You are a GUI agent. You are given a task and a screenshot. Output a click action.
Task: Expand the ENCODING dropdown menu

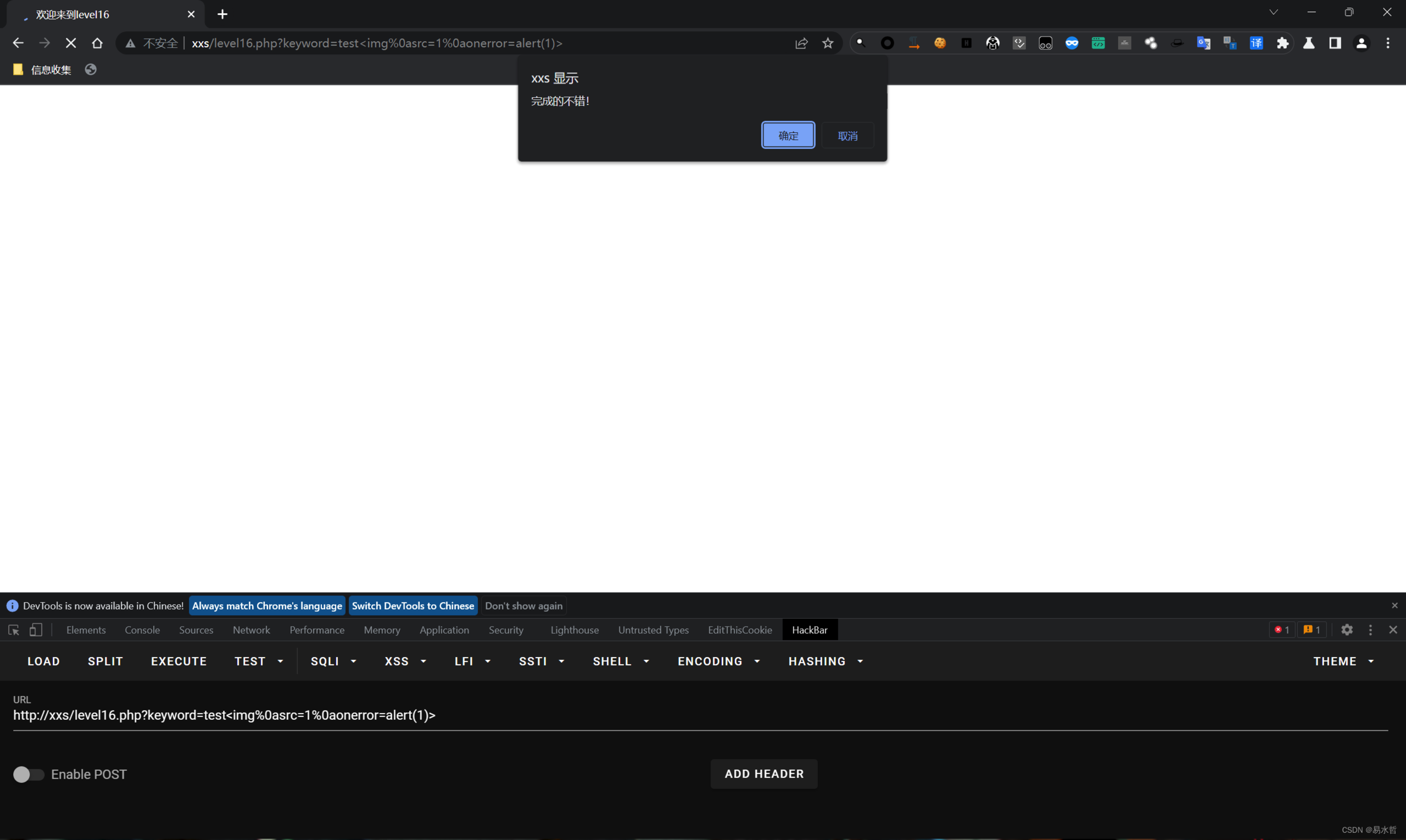[x=718, y=661]
